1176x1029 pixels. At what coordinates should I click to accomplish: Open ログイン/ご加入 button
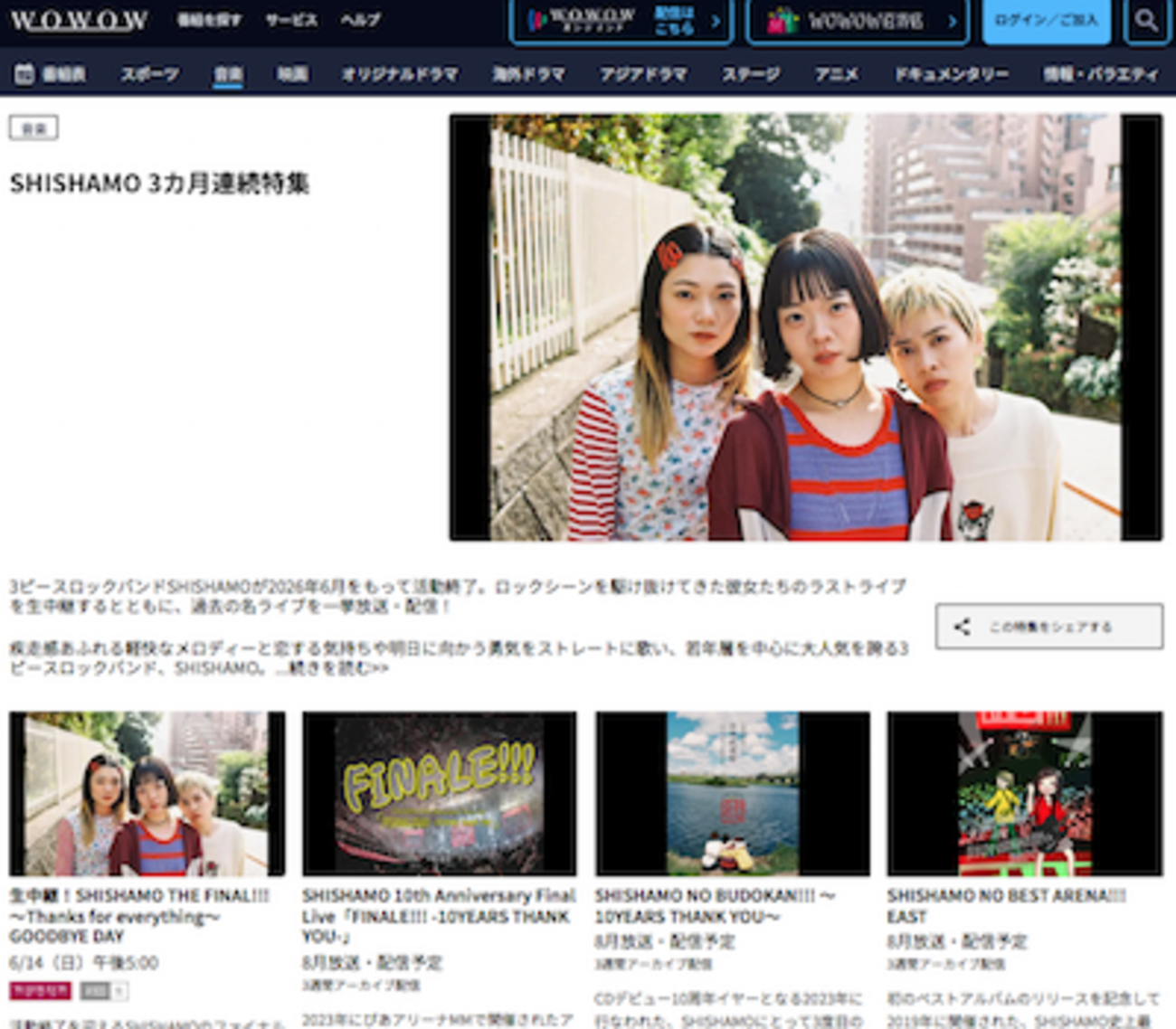tap(1046, 20)
